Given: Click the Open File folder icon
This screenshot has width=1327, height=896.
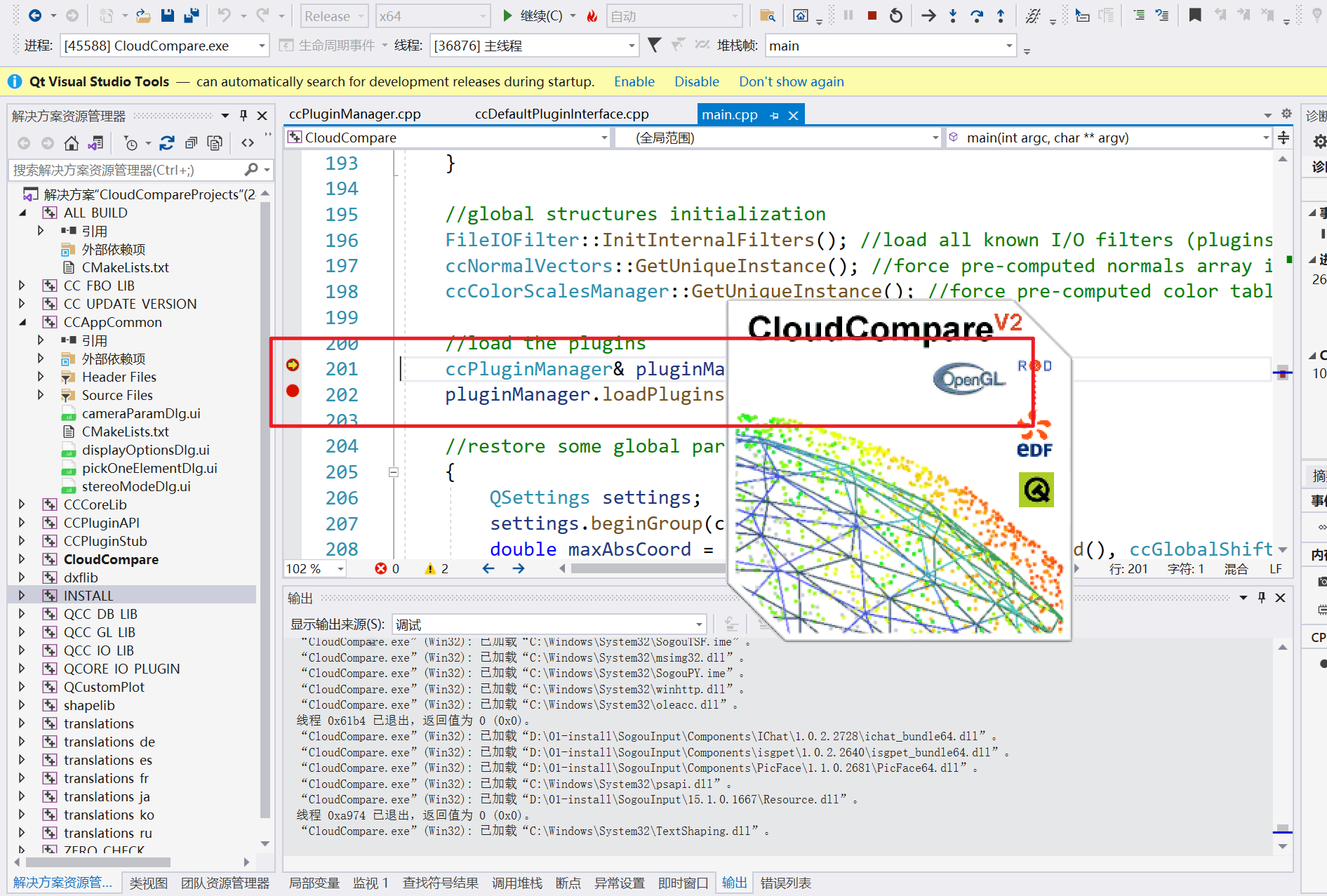Looking at the screenshot, I should (x=143, y=15).
